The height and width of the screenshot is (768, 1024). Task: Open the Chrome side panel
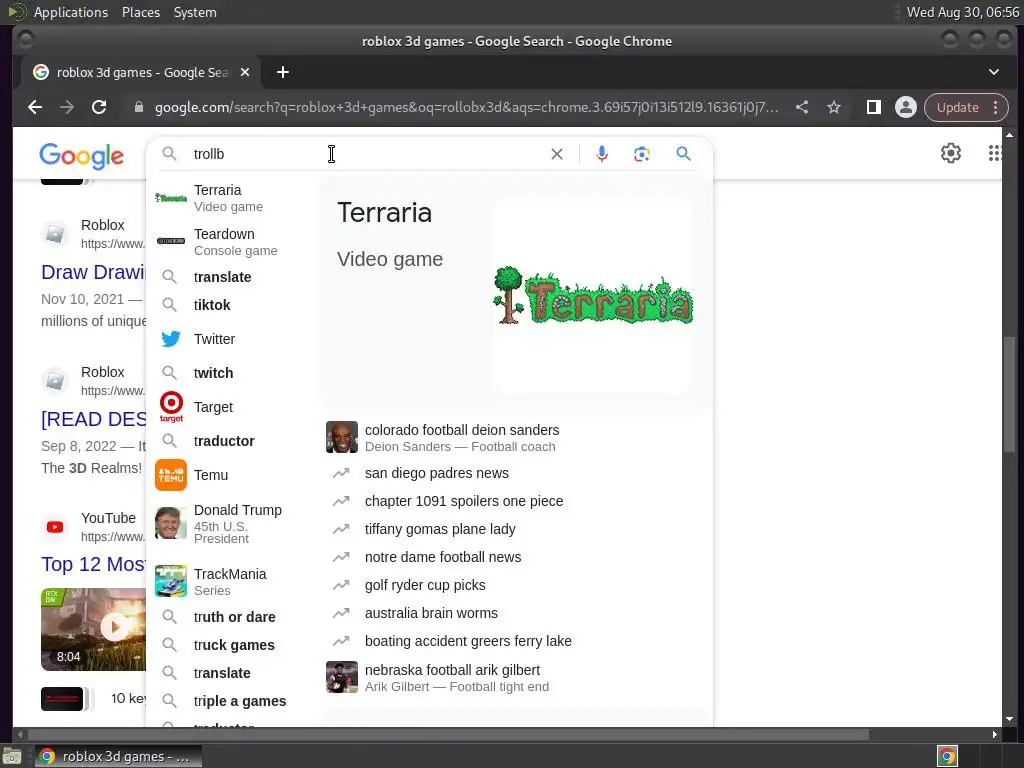click(874, 107)
